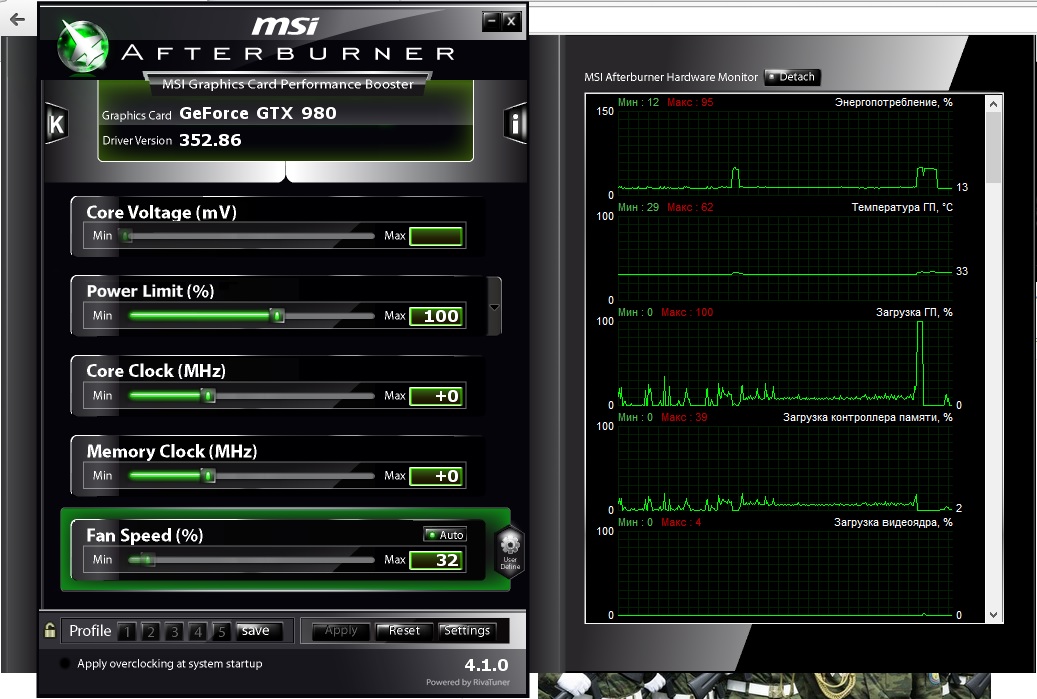The width and height of the screenshot is (1037, 699).
Task: Adjust the Core Voltage slider handle
Action: tap(125, 235)
